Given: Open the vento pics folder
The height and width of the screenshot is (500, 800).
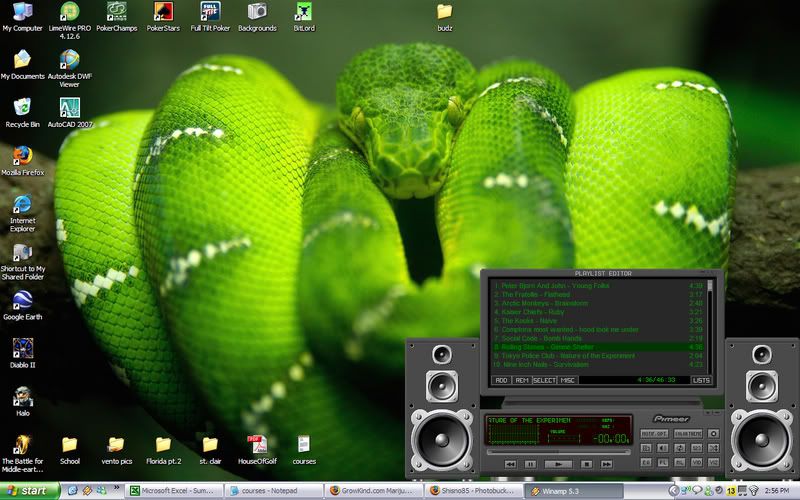Looking at the screenshot, I should pos(116,450).
